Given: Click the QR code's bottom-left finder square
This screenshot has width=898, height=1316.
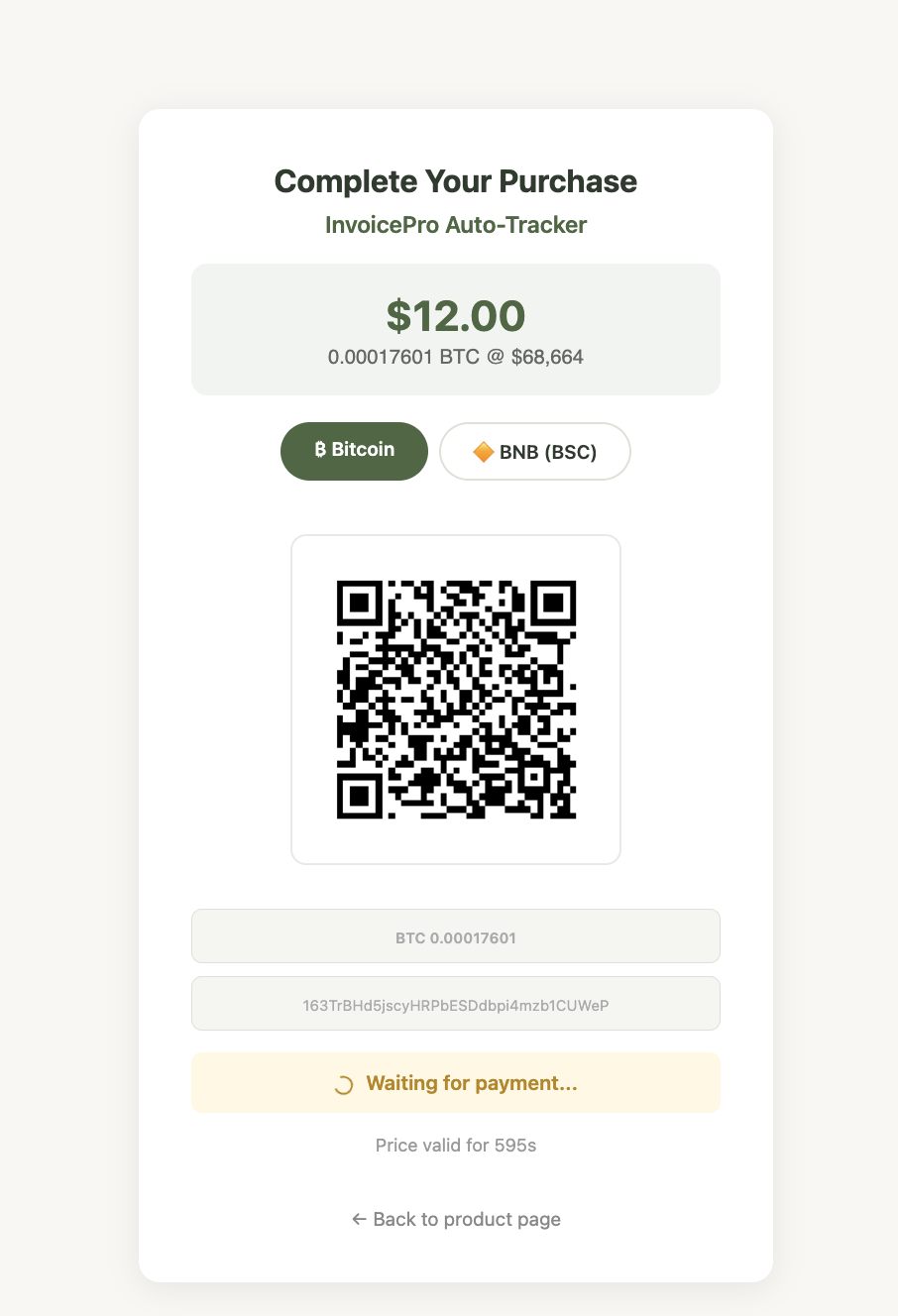Looking at the screenshot, I should pyautogui.click(x=360, y=796).
